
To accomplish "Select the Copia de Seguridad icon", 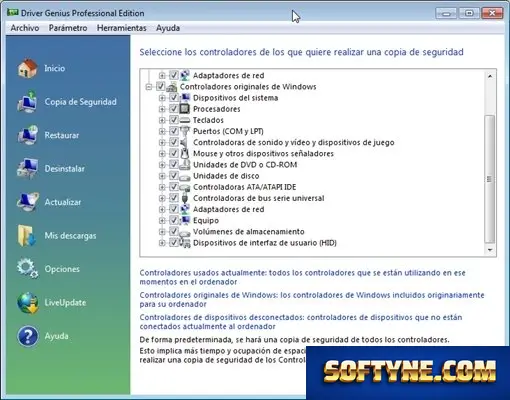I will point(27,102).
